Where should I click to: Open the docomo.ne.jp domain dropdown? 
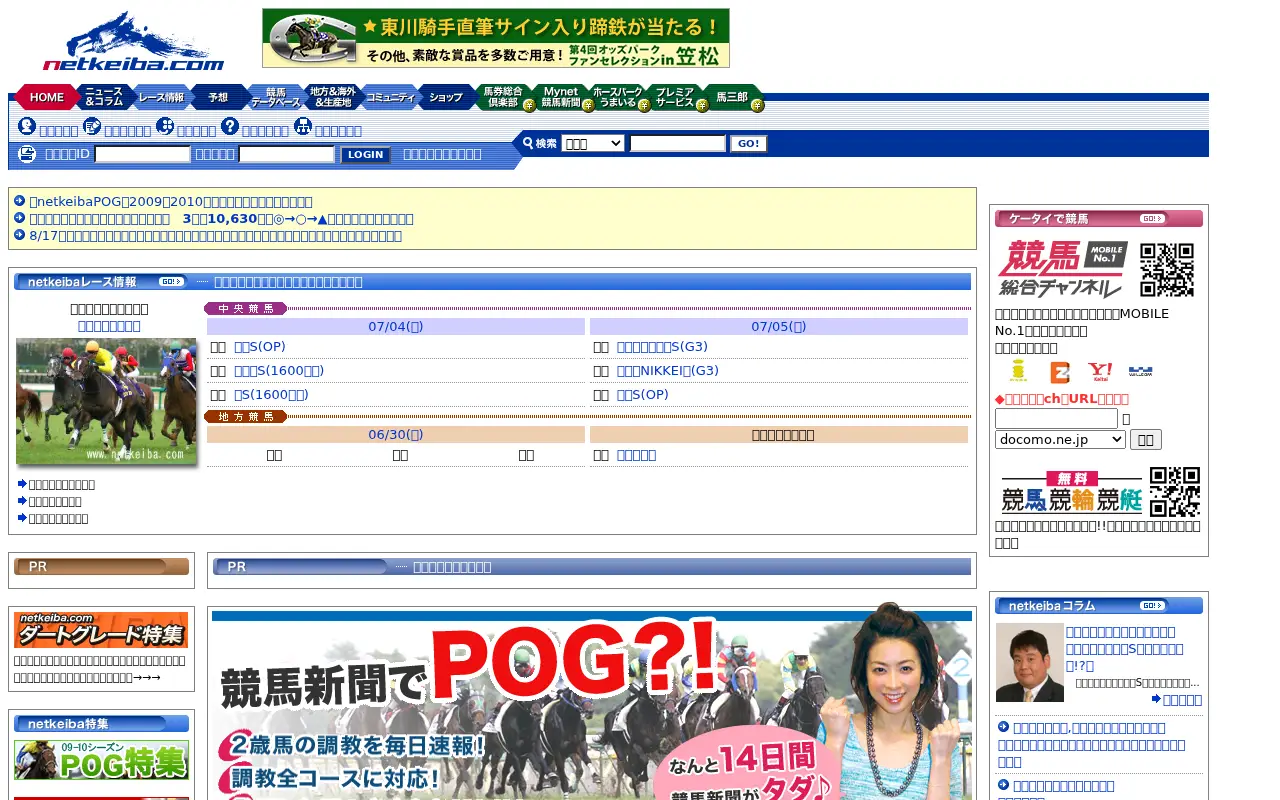coord(1060,439)
